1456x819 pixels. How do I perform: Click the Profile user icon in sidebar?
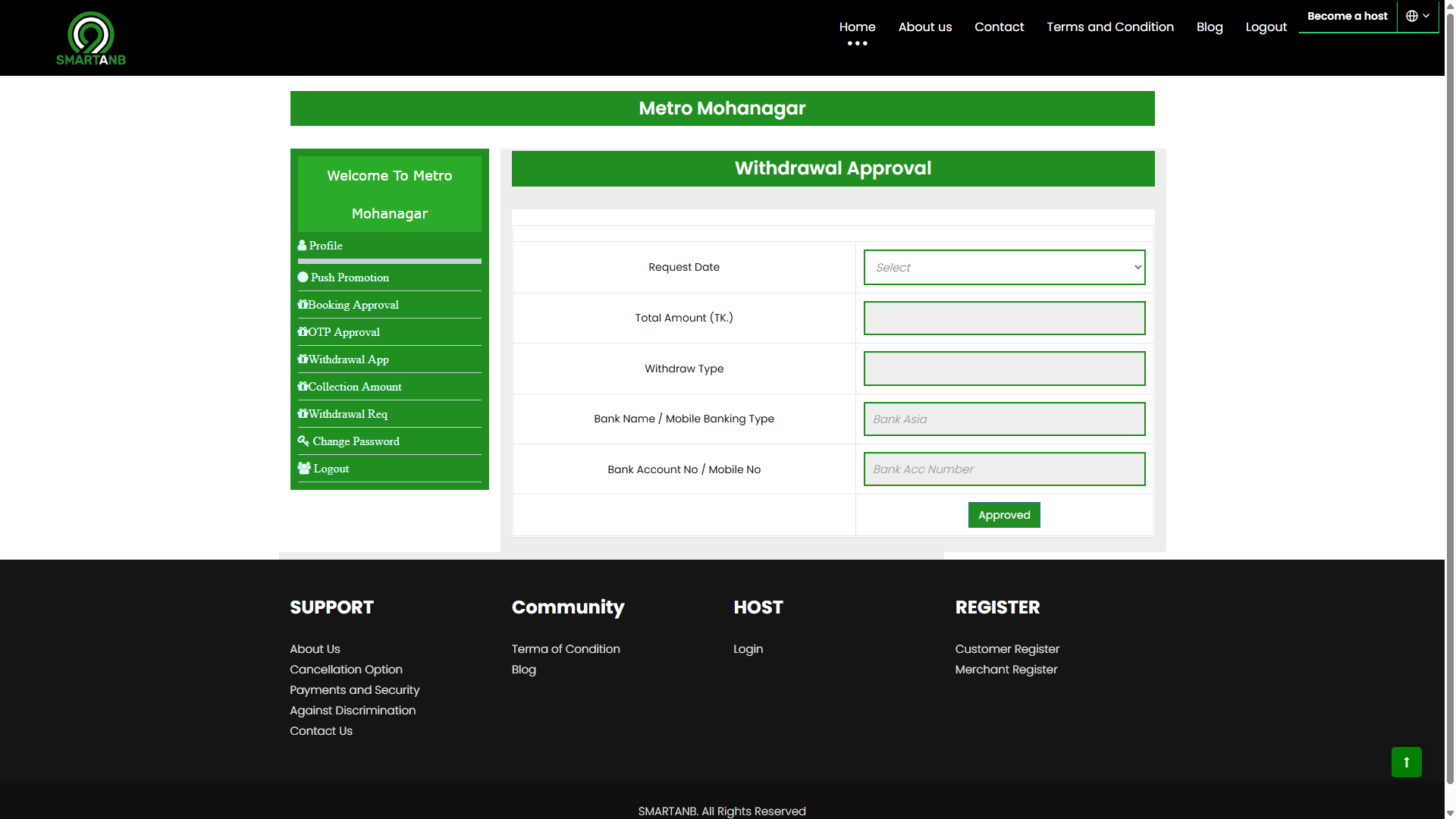tap(302, 246)
